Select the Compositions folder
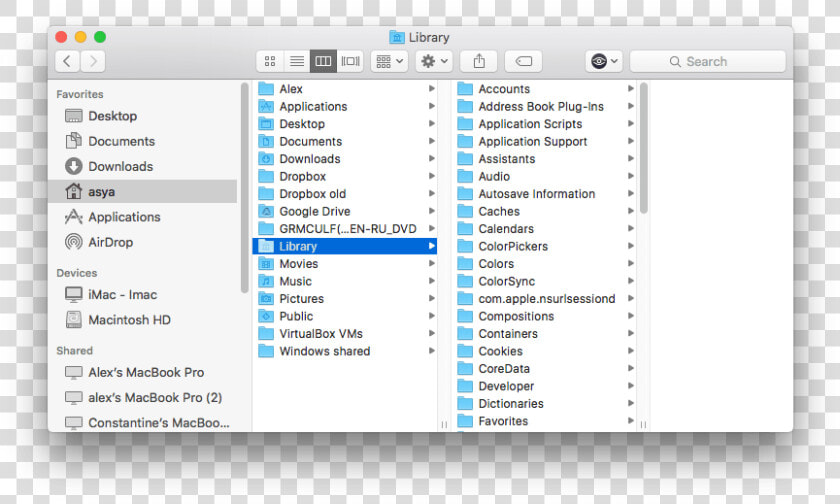This screenshot has height=504, width=840. 545,316
